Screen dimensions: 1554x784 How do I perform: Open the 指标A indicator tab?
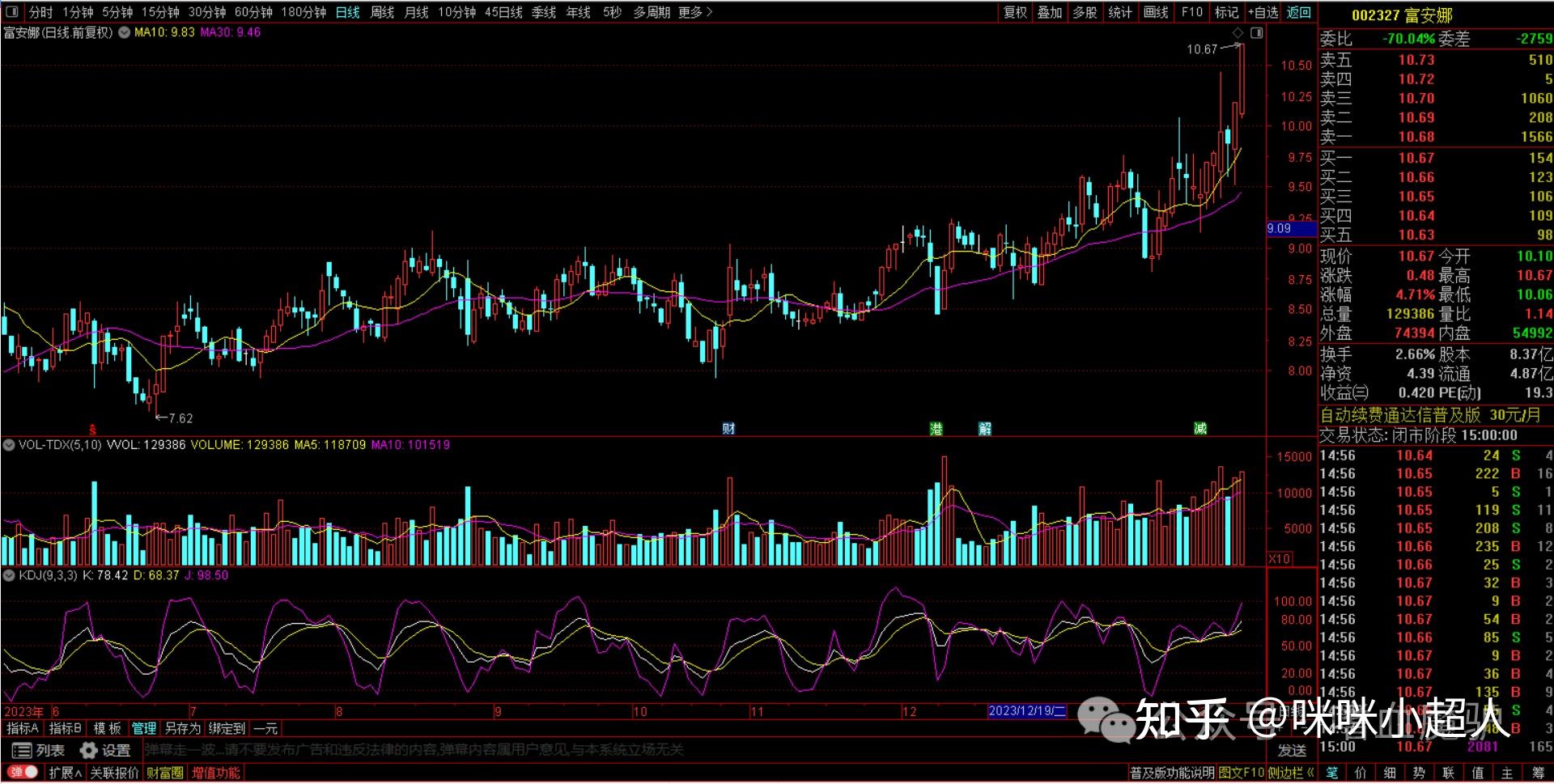(23, 729)
